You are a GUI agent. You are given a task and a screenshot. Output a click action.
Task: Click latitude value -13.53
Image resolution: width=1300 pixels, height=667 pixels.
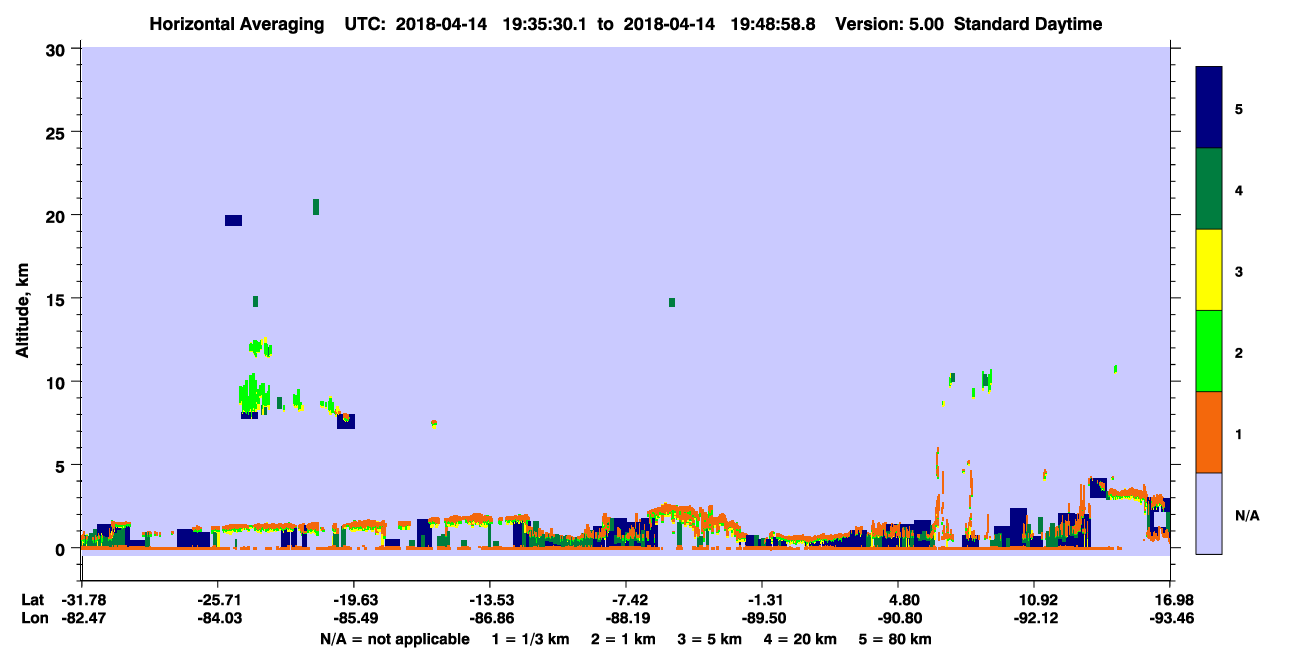(489, 600)
